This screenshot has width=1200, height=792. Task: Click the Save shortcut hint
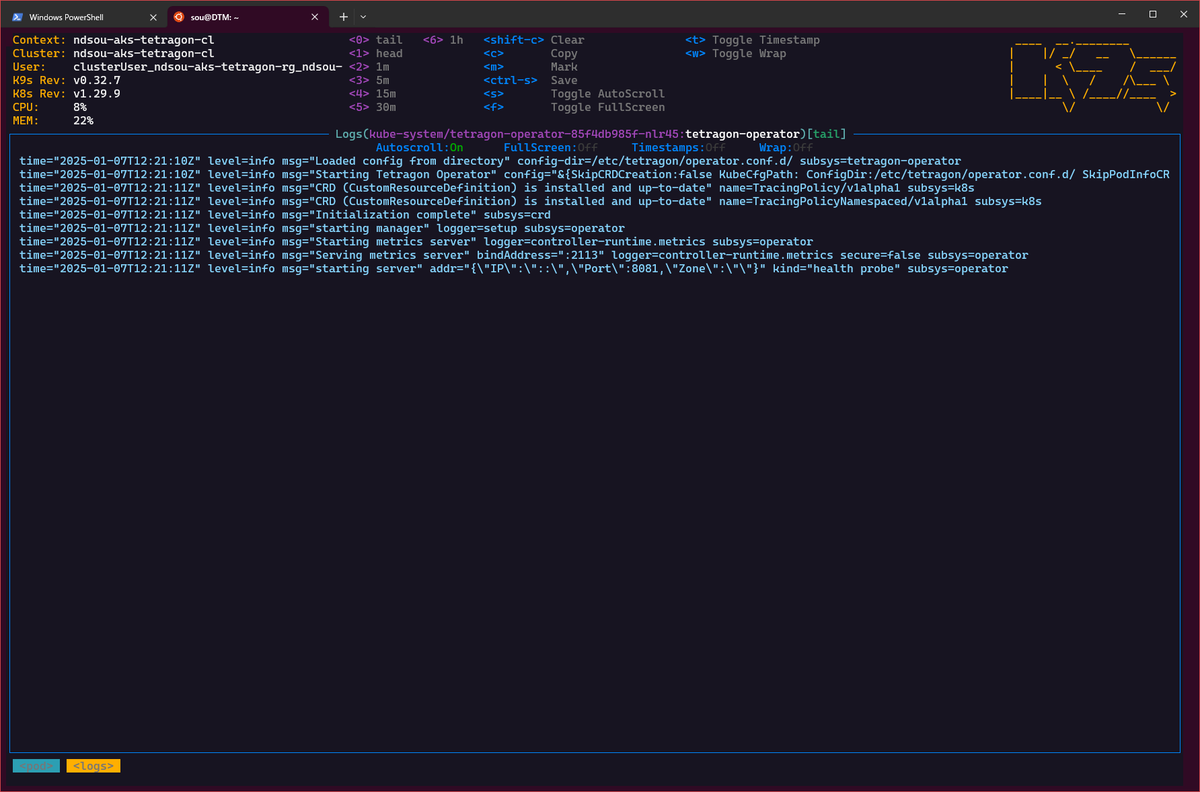coord(530,80)
